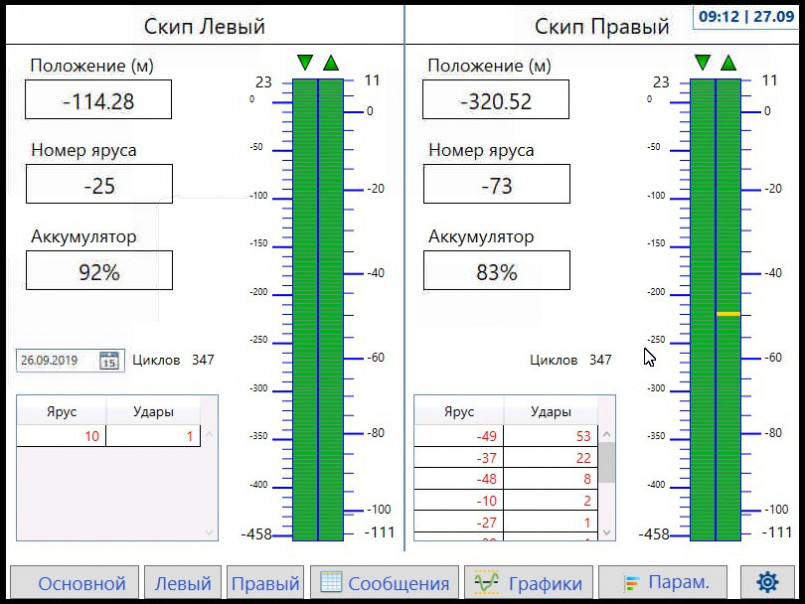Click the left skip up-arrow indicator
The image size is (805, 604).
331,63
